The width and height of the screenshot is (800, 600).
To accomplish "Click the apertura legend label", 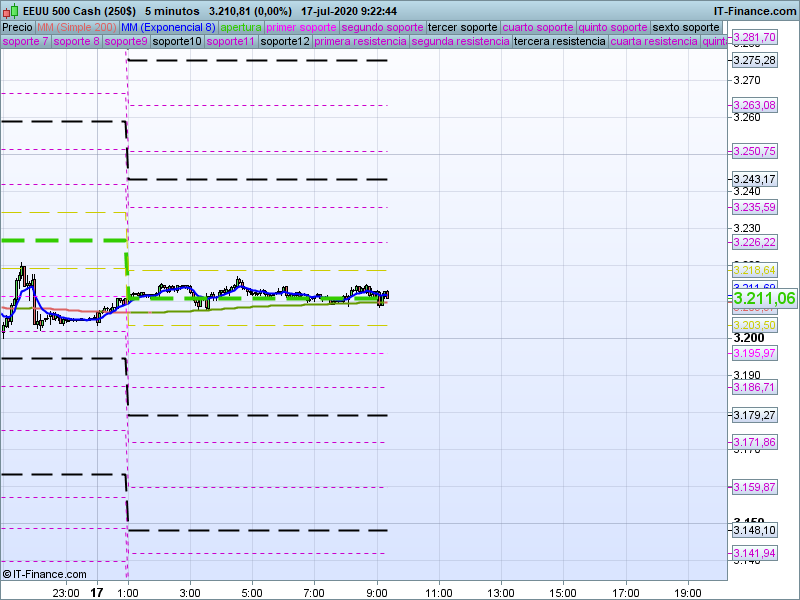I will (241, 27).
